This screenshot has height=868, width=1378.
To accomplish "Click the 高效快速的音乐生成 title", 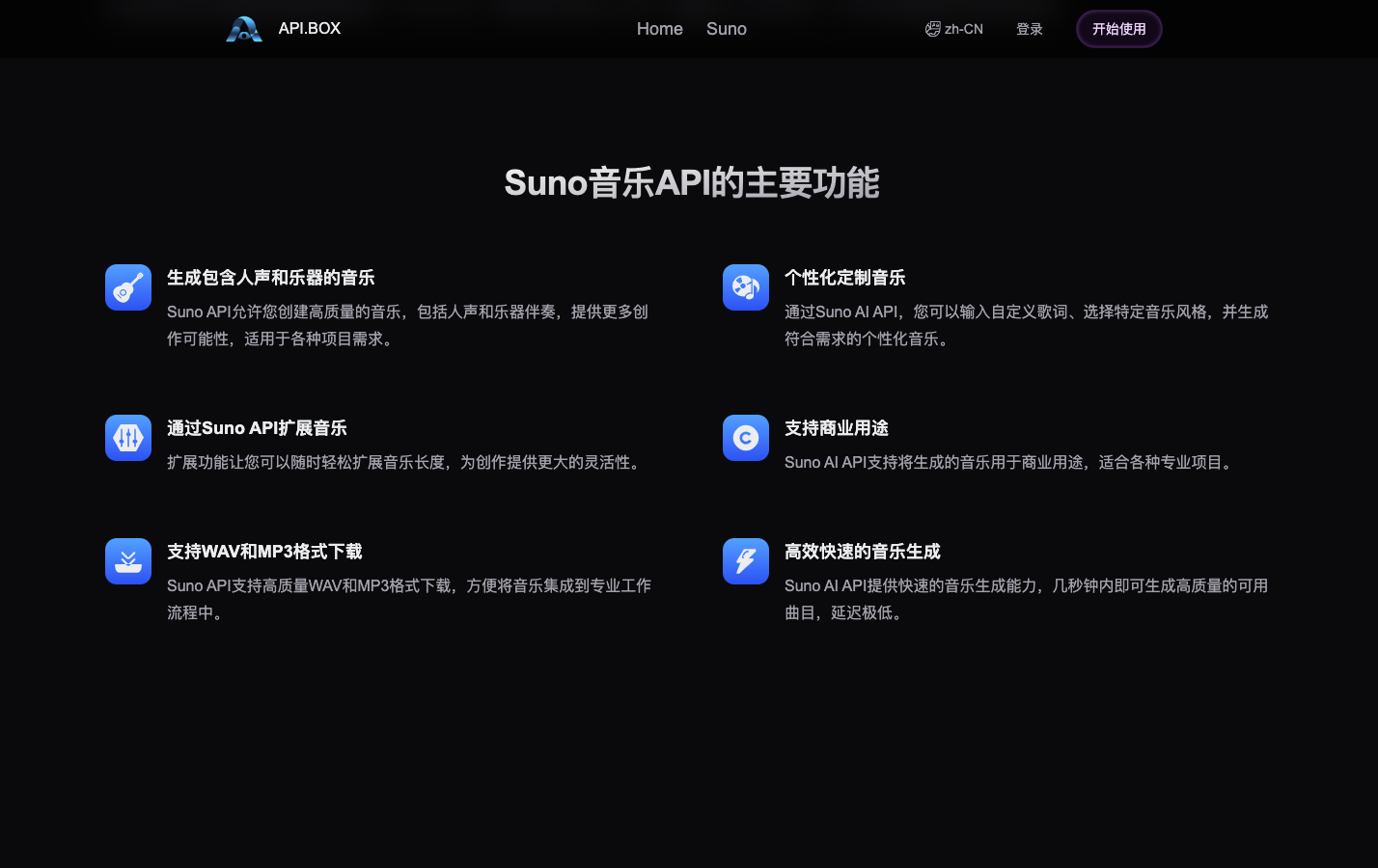I will (863, 552).
